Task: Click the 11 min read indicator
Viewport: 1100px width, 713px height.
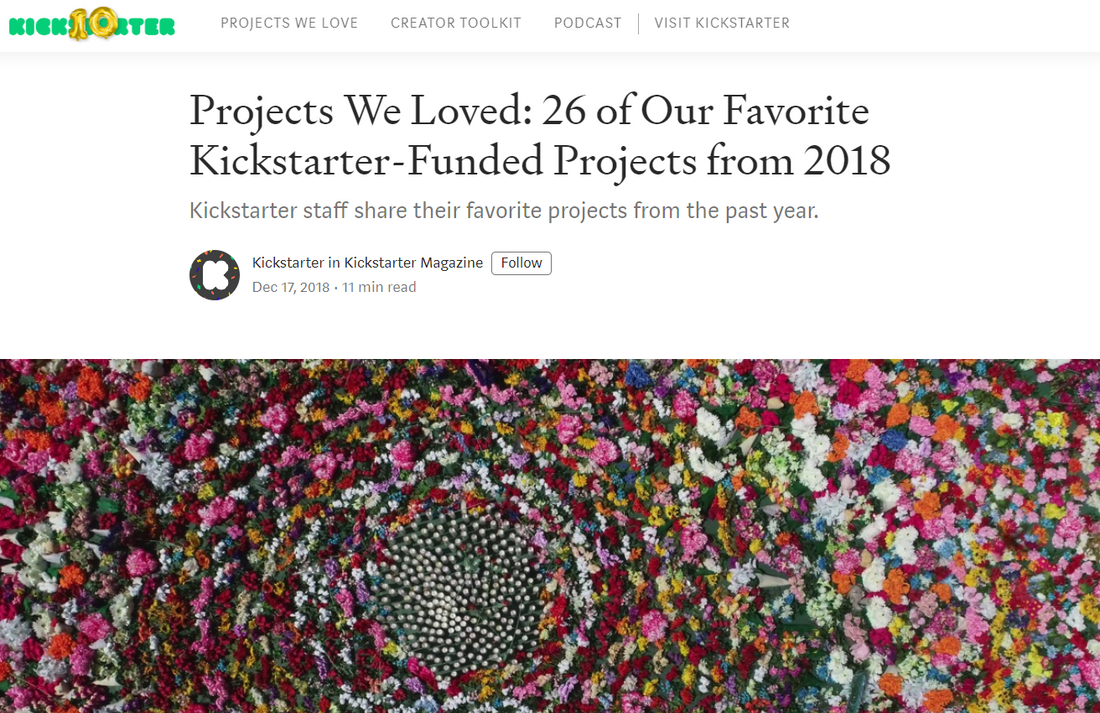Action: pos(379,287)
